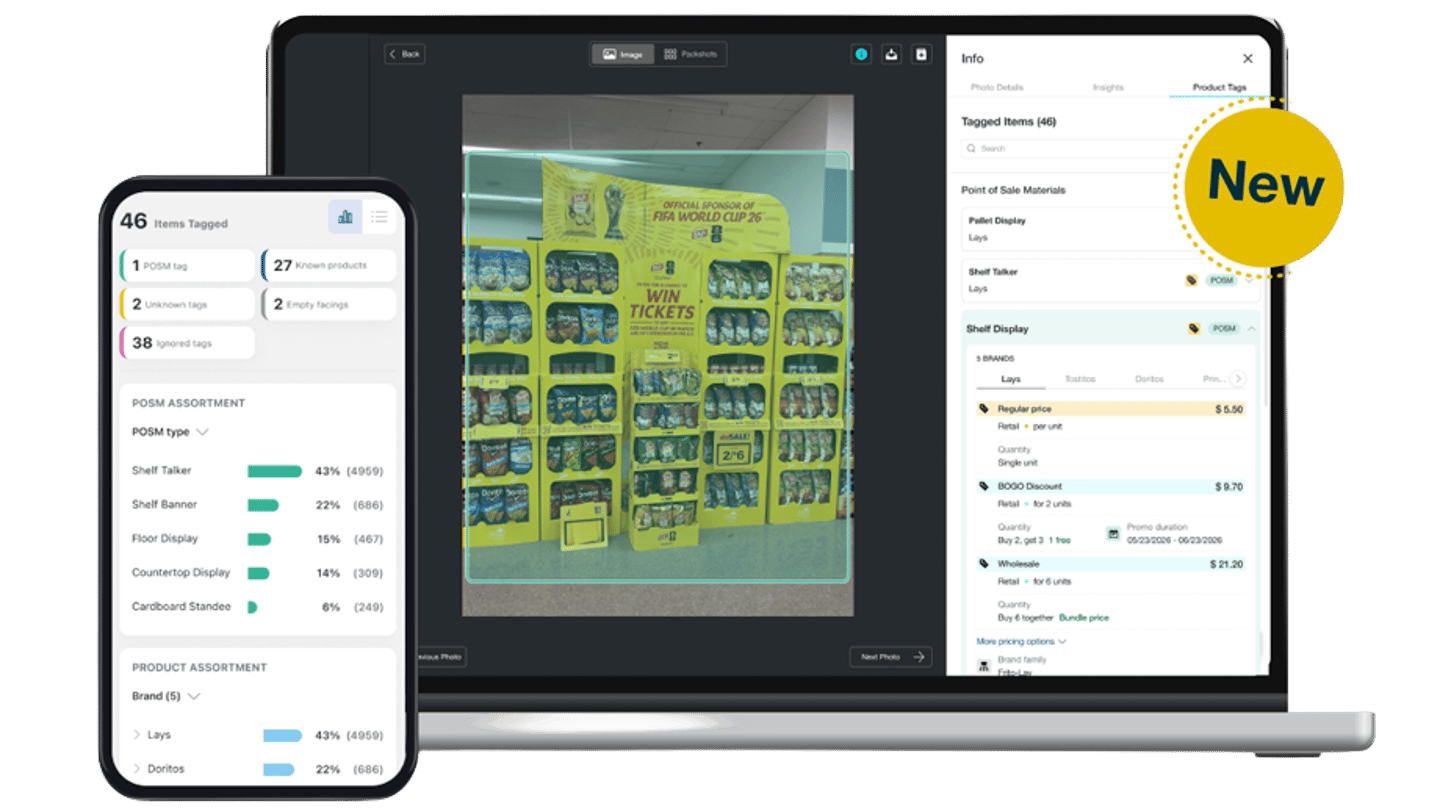Close the Info panel
This screenshot has height=809, width=1440.
click(1247, 59)
